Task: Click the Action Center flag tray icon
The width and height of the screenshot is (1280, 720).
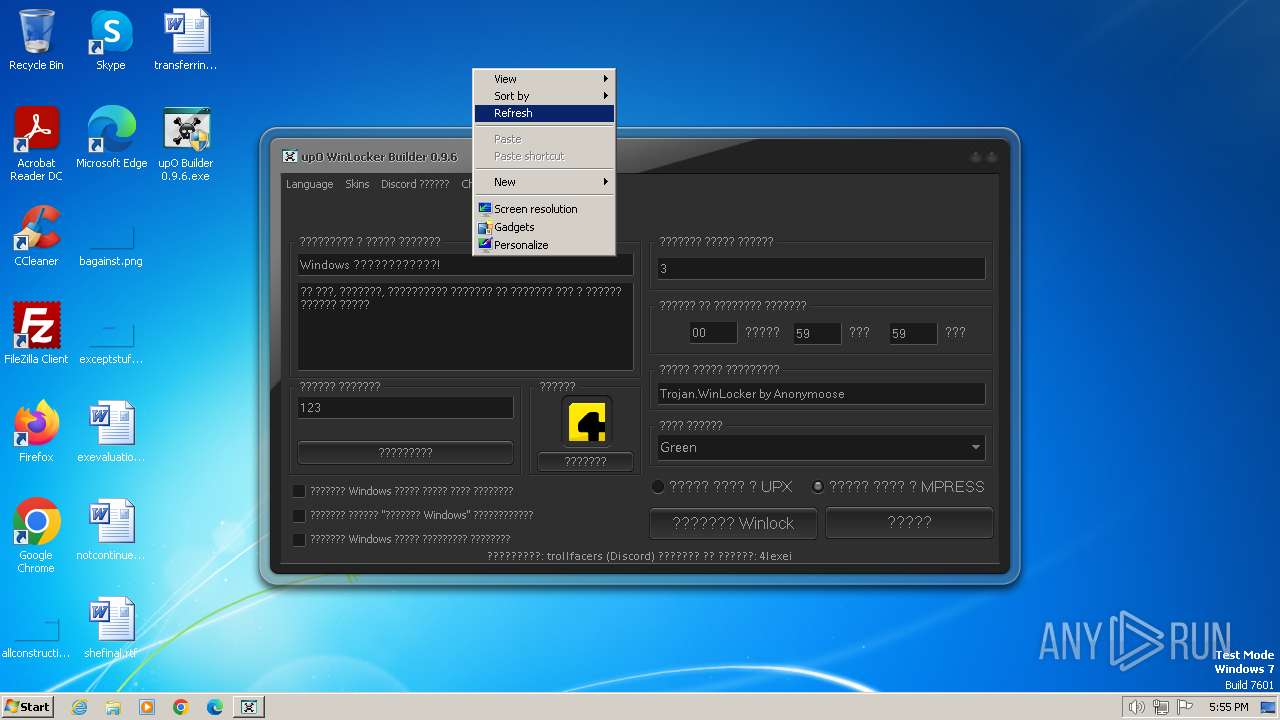Action: pyautogui.click(x=1185, y=707)
